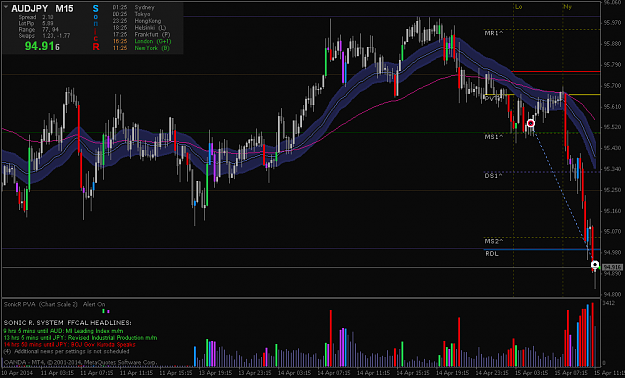Viewport: 625px width, 378px height.
Task: Click the 95.340 price axis label
Action: point(612,169)
